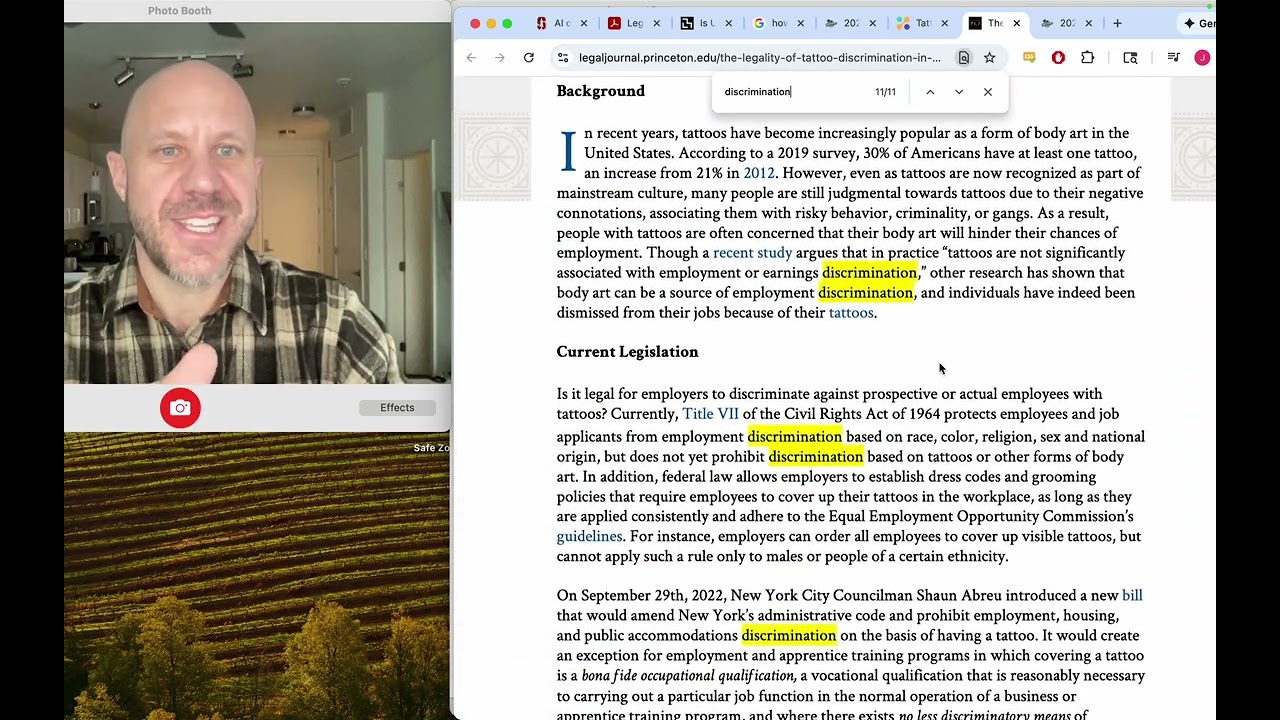The width and height of the screenshot is (1280, 720).
Task: Bookmark this page with the star icon
Action: tap(989, 58)
